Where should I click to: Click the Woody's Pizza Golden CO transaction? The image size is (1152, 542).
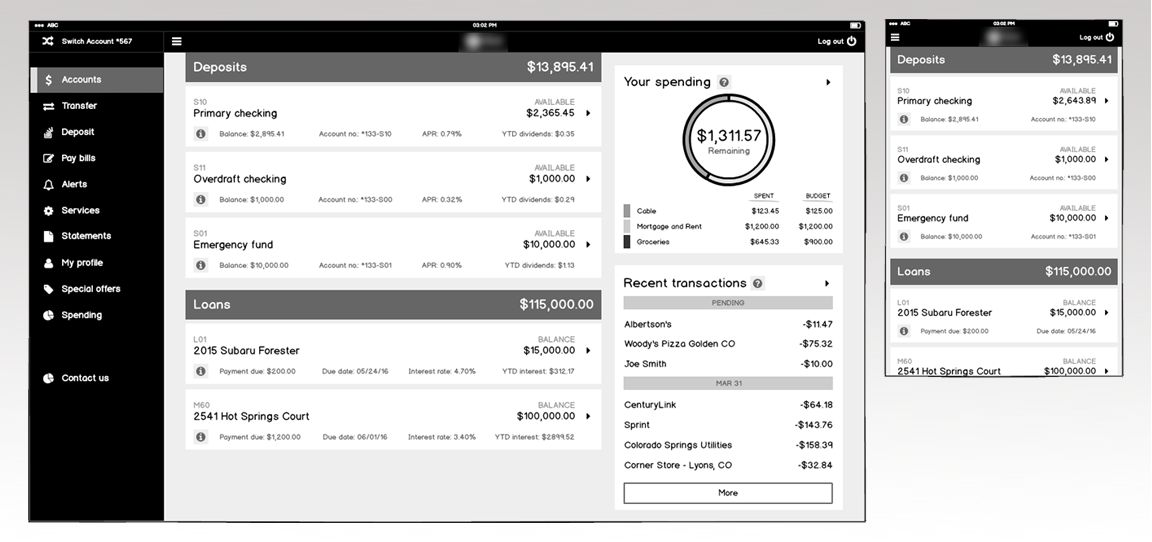tap(728, 344)
